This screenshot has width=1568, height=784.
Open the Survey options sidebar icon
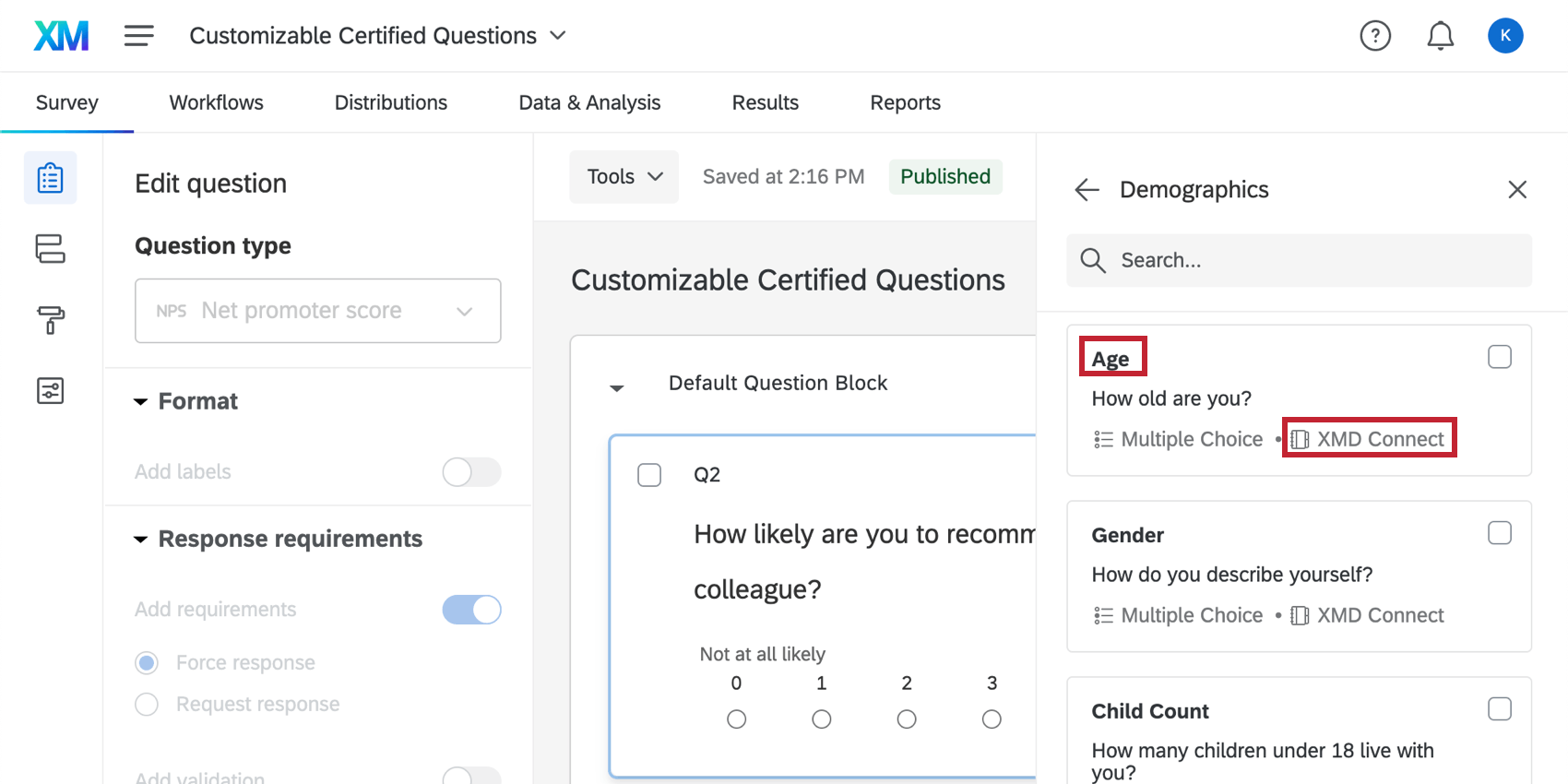(51, 391)
